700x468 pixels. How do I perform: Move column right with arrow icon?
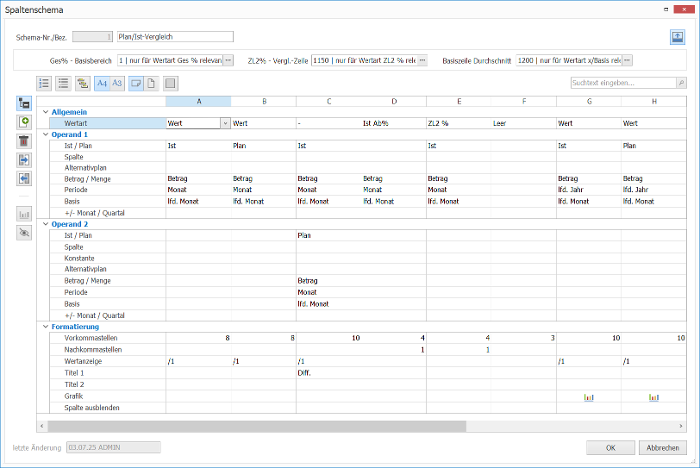pos(24,160)
